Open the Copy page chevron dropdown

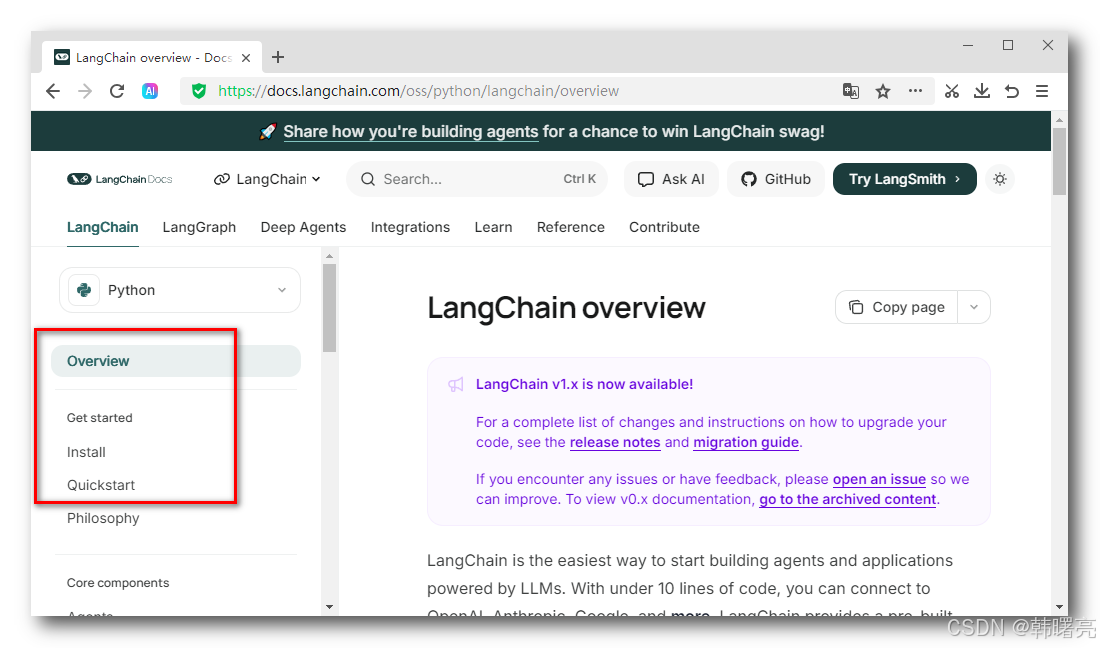(x=974, y=307)
